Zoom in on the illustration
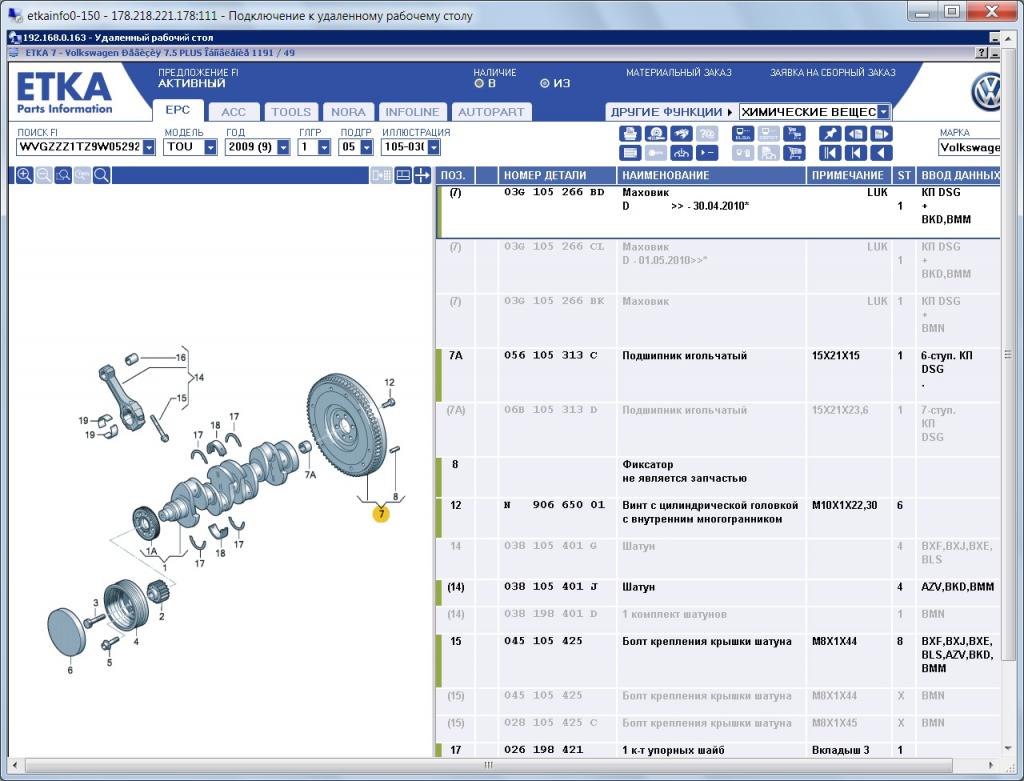Screen dimensions: 1024x781 [x=24, y=175]
